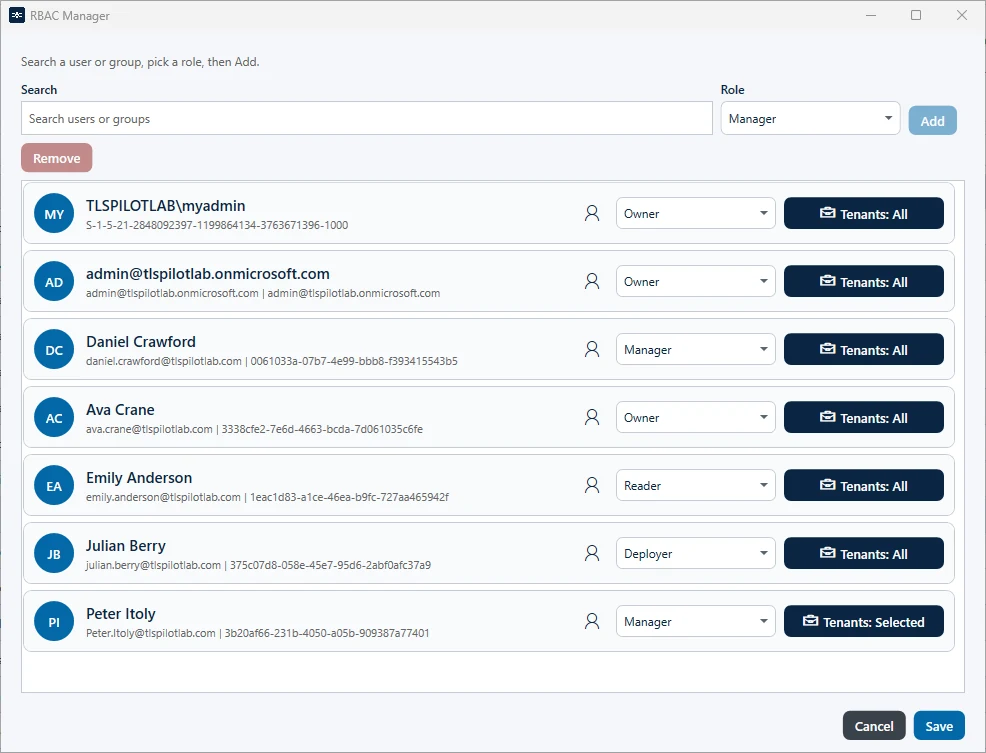Open Tenants: All for admin@tlspilotlab.onmicrosoft.com
The width and height of the screenshot is (986, 753).
point(863,281)
